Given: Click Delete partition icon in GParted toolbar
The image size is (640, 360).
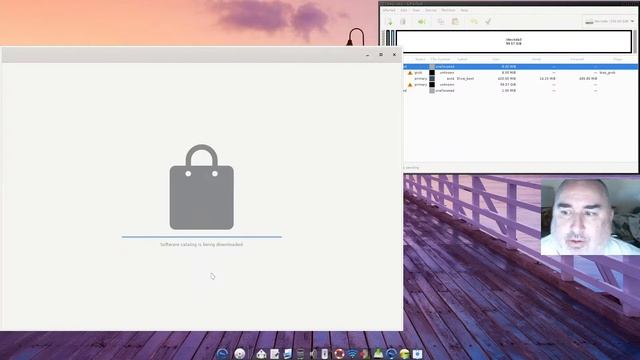Looking at the screenshot, I should [403, 22].
